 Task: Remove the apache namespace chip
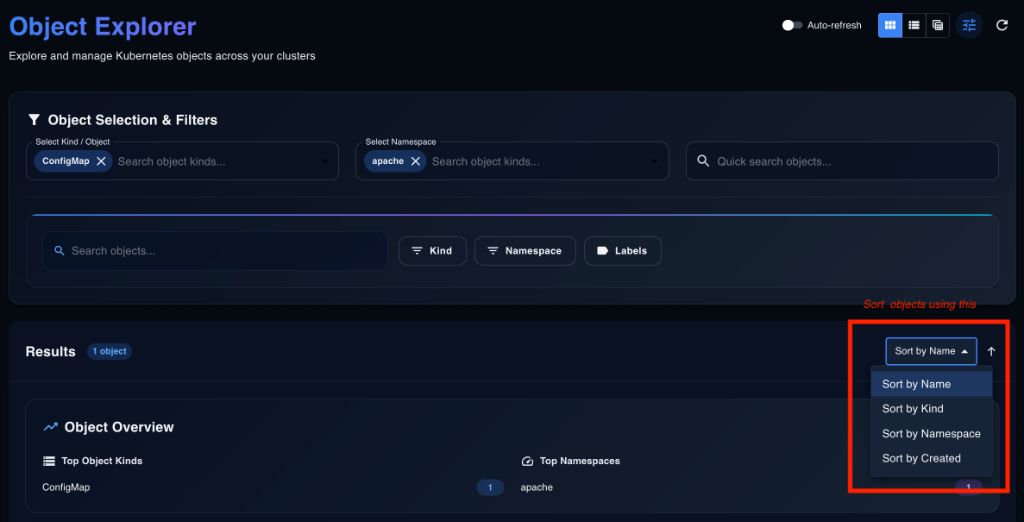pos(416,161)
